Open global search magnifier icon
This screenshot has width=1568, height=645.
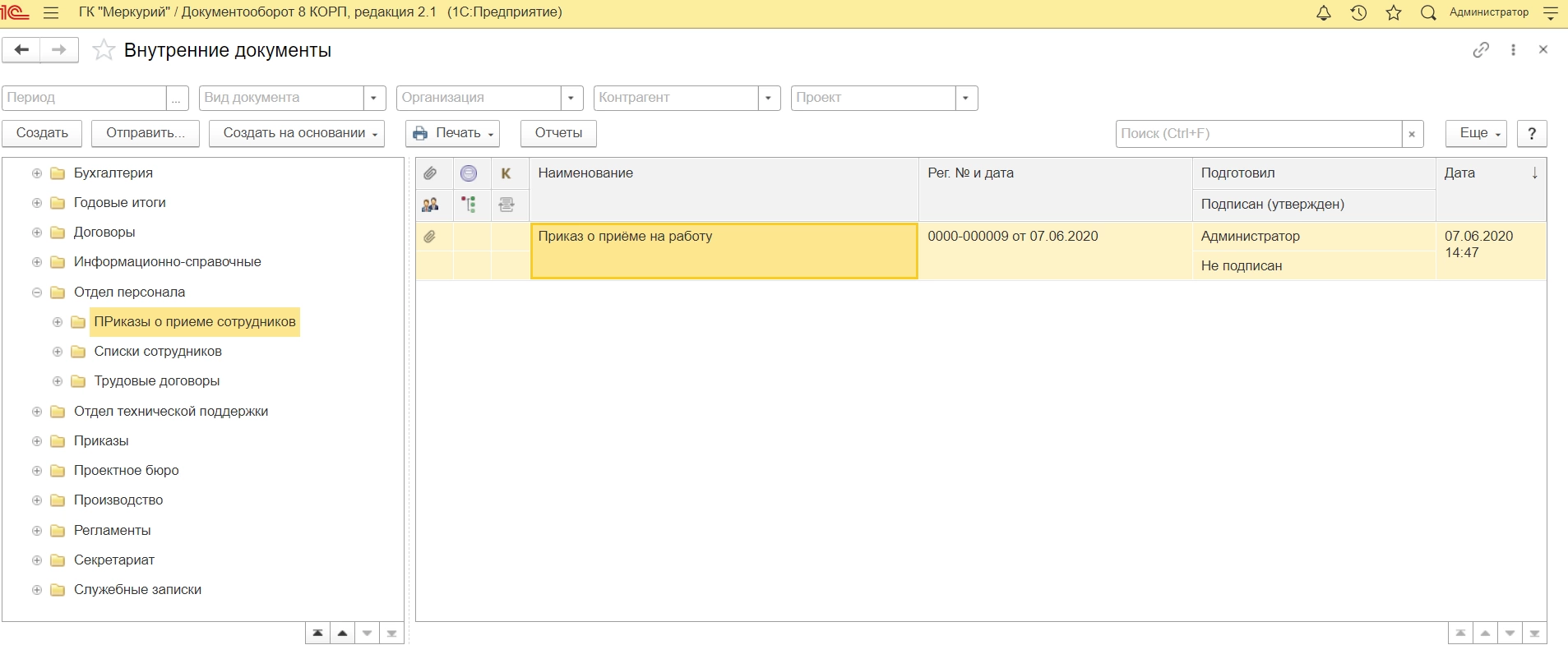click(x=1429, y=13)
